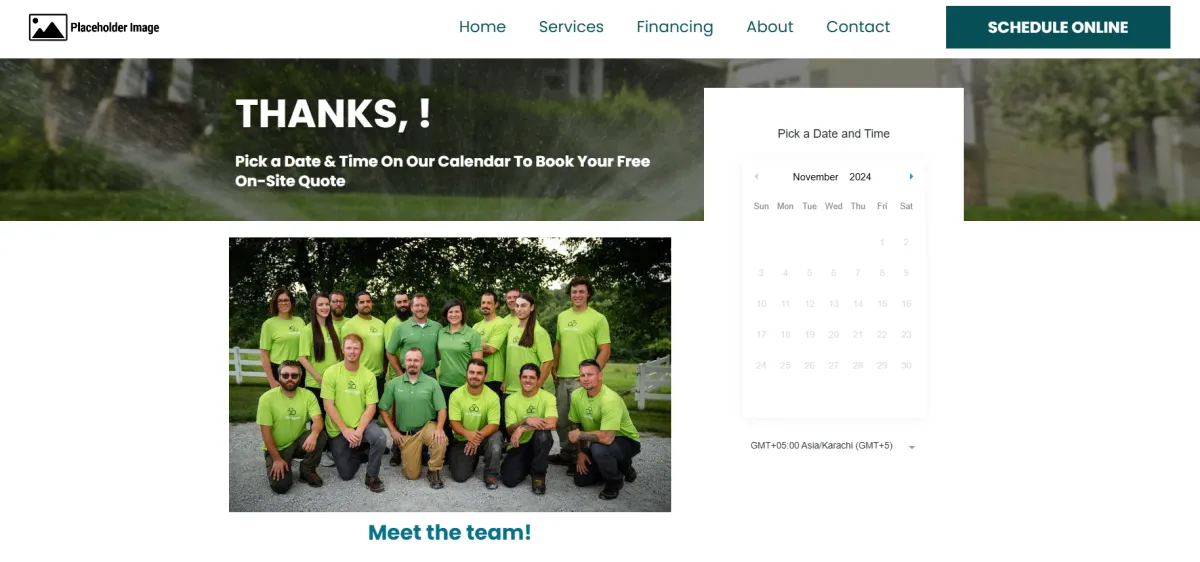The height and width of the screenshot is (562, 1200).
Task: Expand the Asia/Karachi timezone dropdown
Action: pyautogui.click(x=833, y=446)
